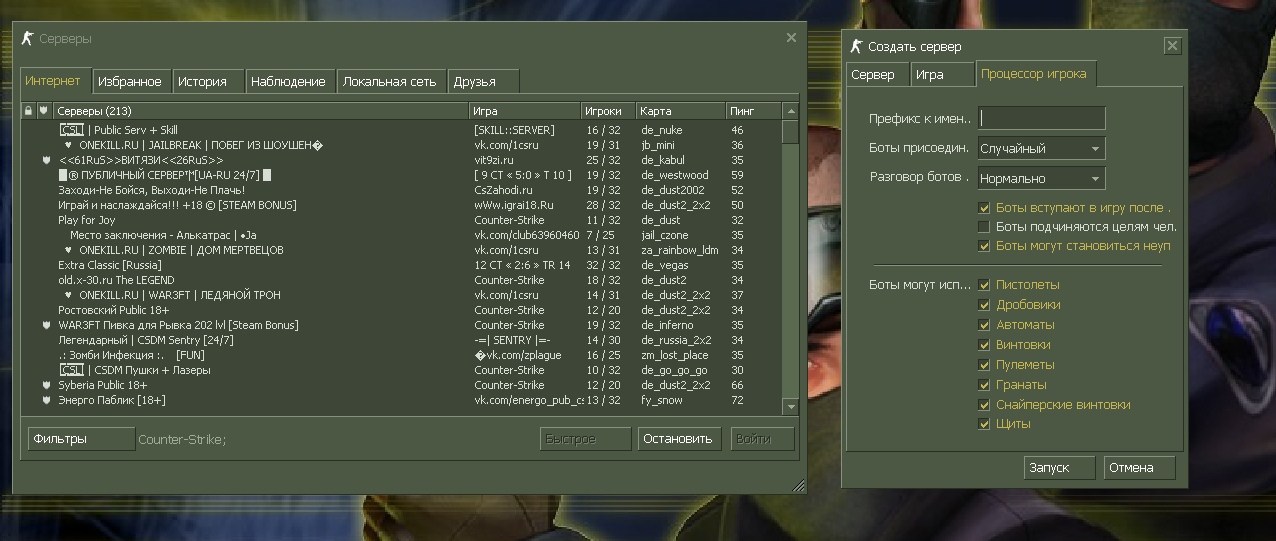
Task: Close the Создать сервер dialog with the X
Action: click(x=1173, y=46)
